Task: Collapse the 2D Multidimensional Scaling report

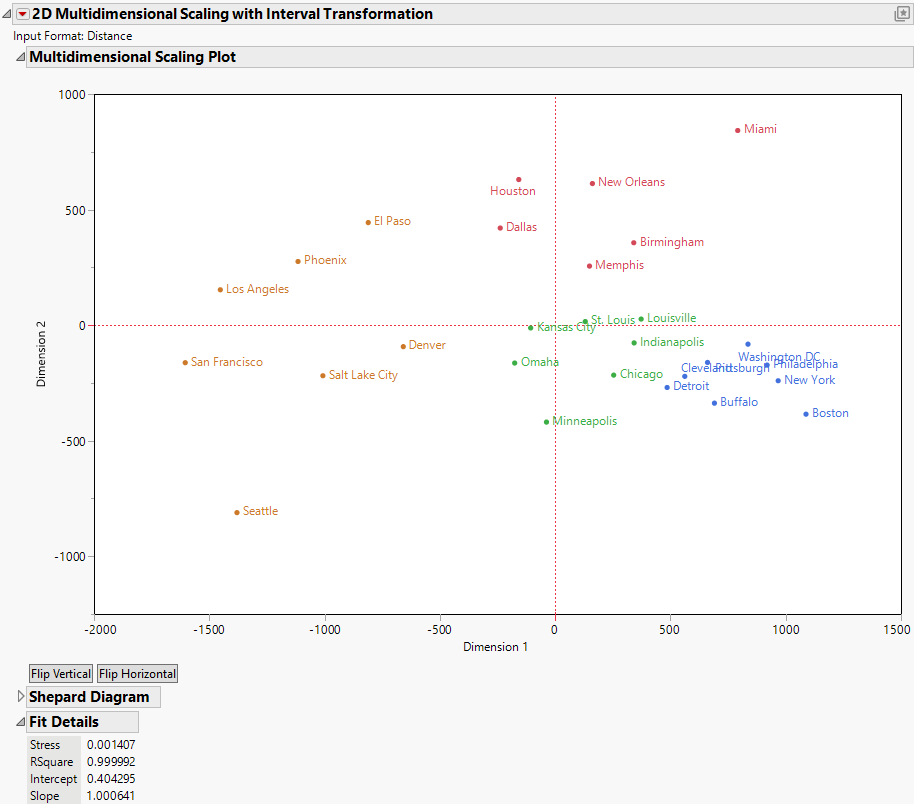Action: click(5, 14)
